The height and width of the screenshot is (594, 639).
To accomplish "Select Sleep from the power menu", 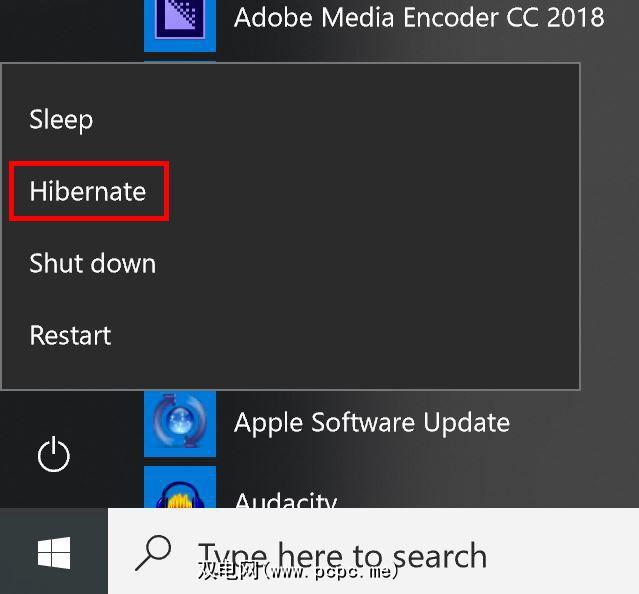I will click(x=61, y=120).
